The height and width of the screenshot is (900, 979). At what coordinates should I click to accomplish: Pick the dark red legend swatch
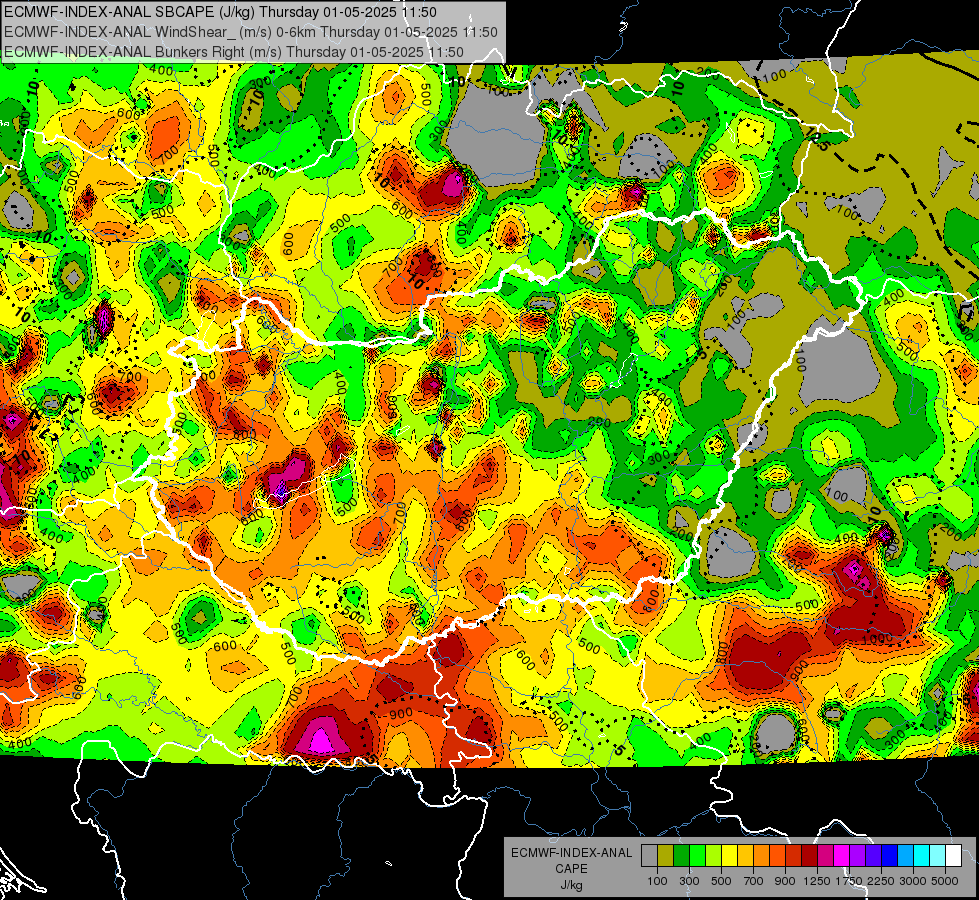[810, 856]
